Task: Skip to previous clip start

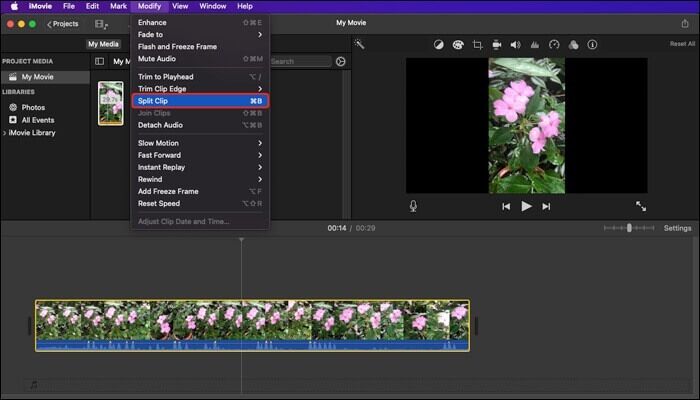Action: 506,206
